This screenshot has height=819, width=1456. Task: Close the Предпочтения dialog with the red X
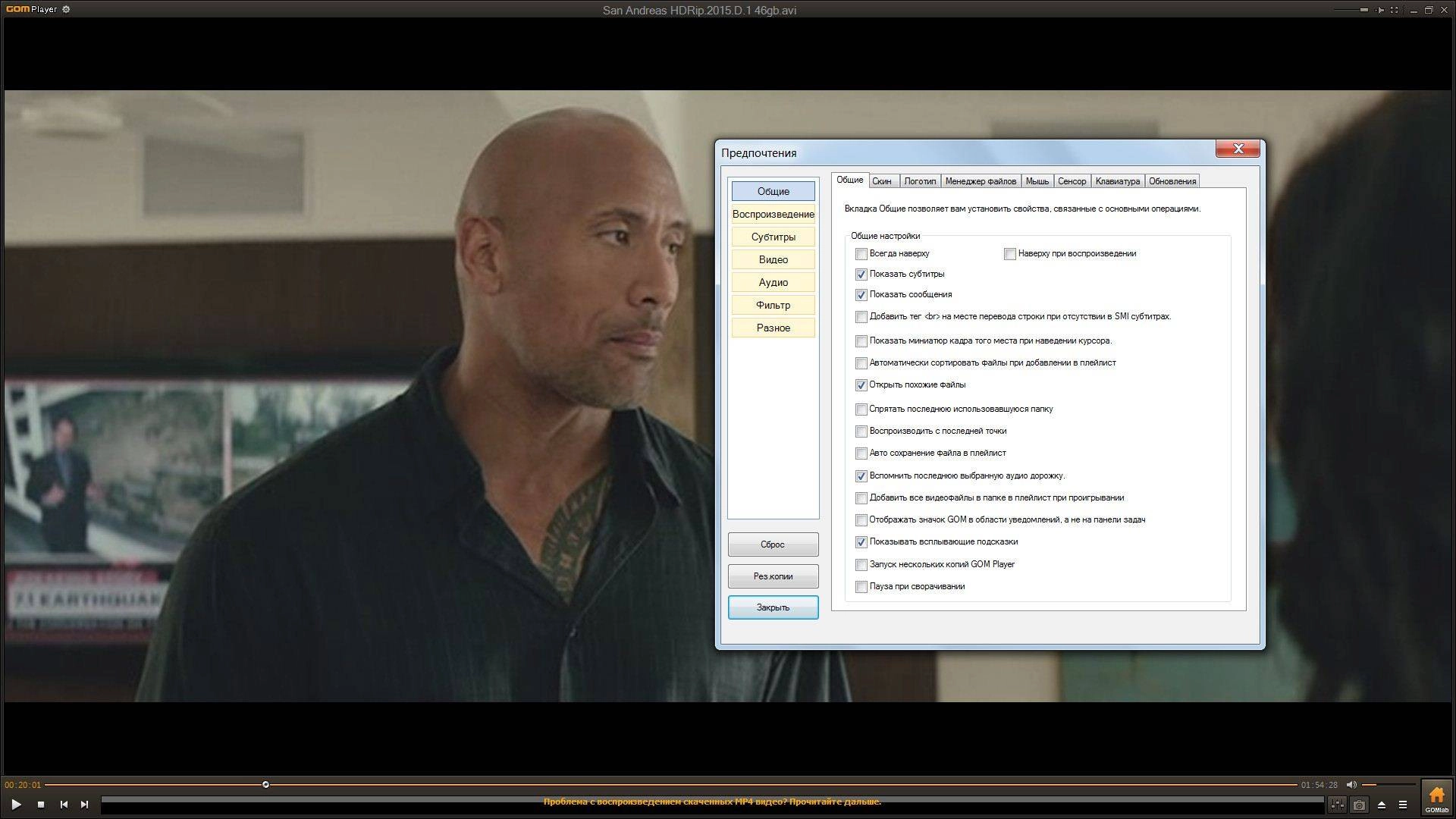[x=1238, y=149]
